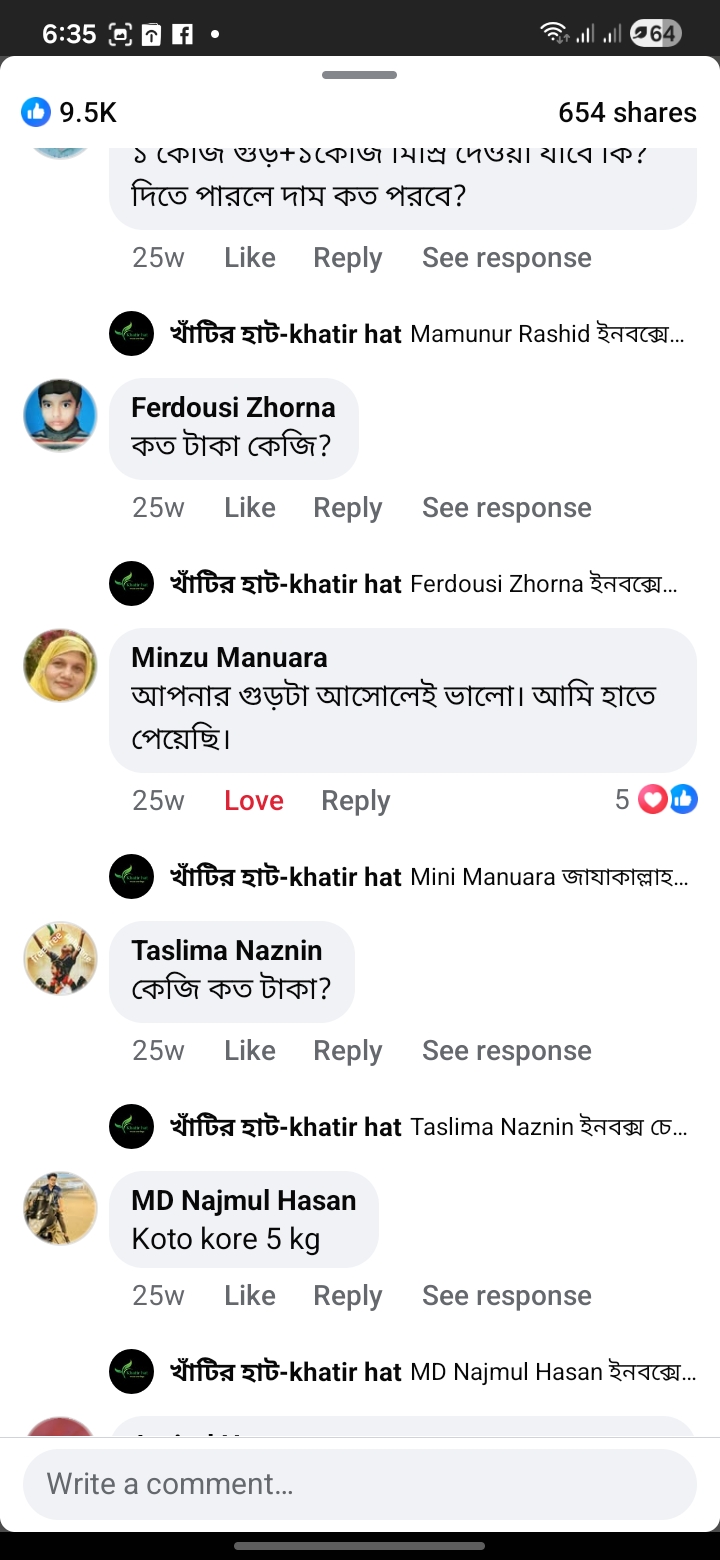
Task: Focus the Write a comment field
Action: tap(359, 1484)
